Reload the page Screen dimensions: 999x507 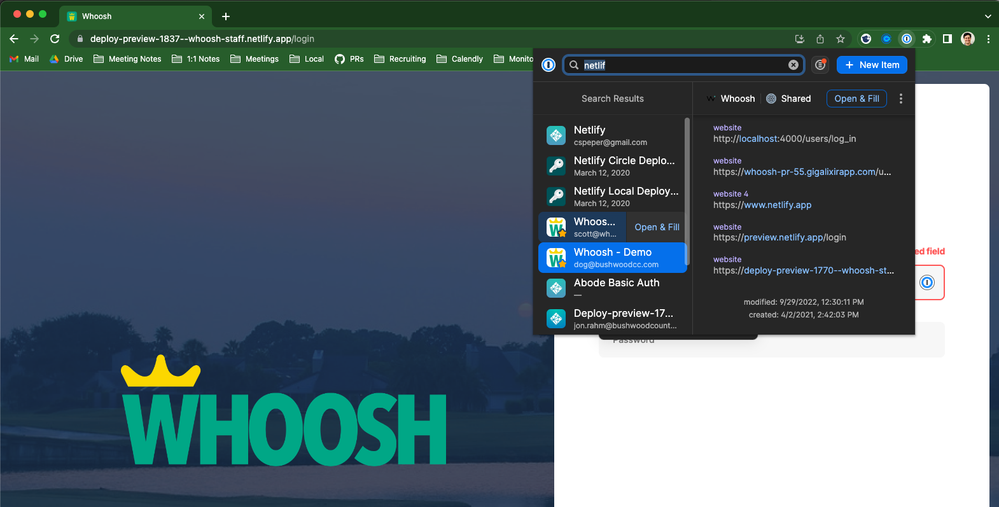pyautogui.click(x=56, y=39)
